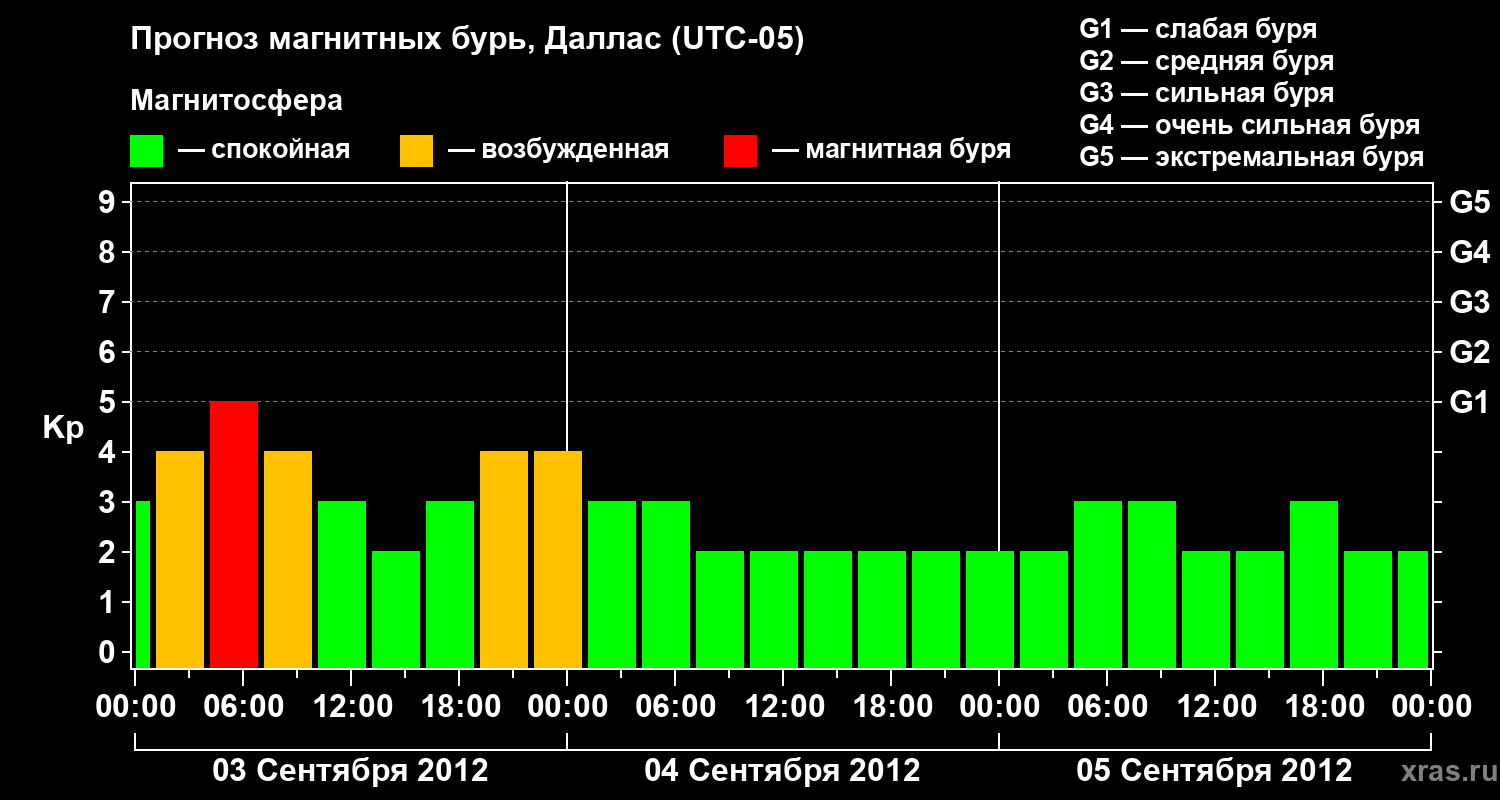
Task: Click the 'G2' label on the right axis
Action: point(1469,353)
